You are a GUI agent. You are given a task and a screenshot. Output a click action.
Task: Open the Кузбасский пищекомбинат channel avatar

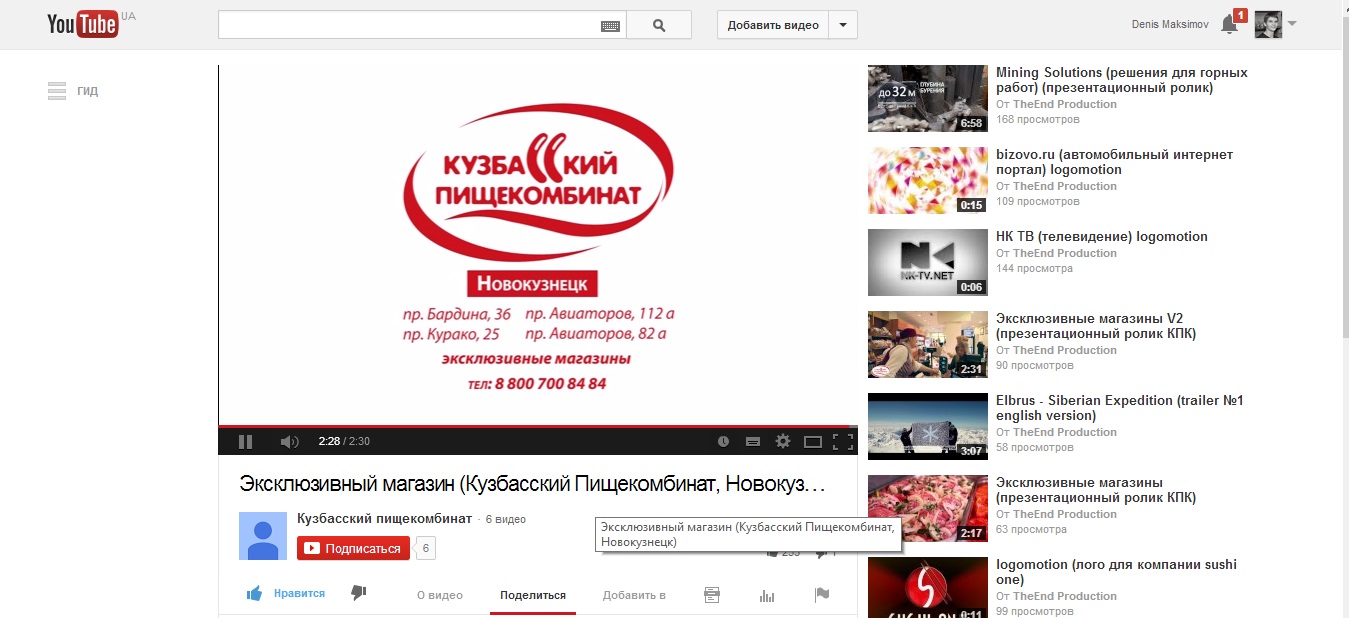click(263, 535)
